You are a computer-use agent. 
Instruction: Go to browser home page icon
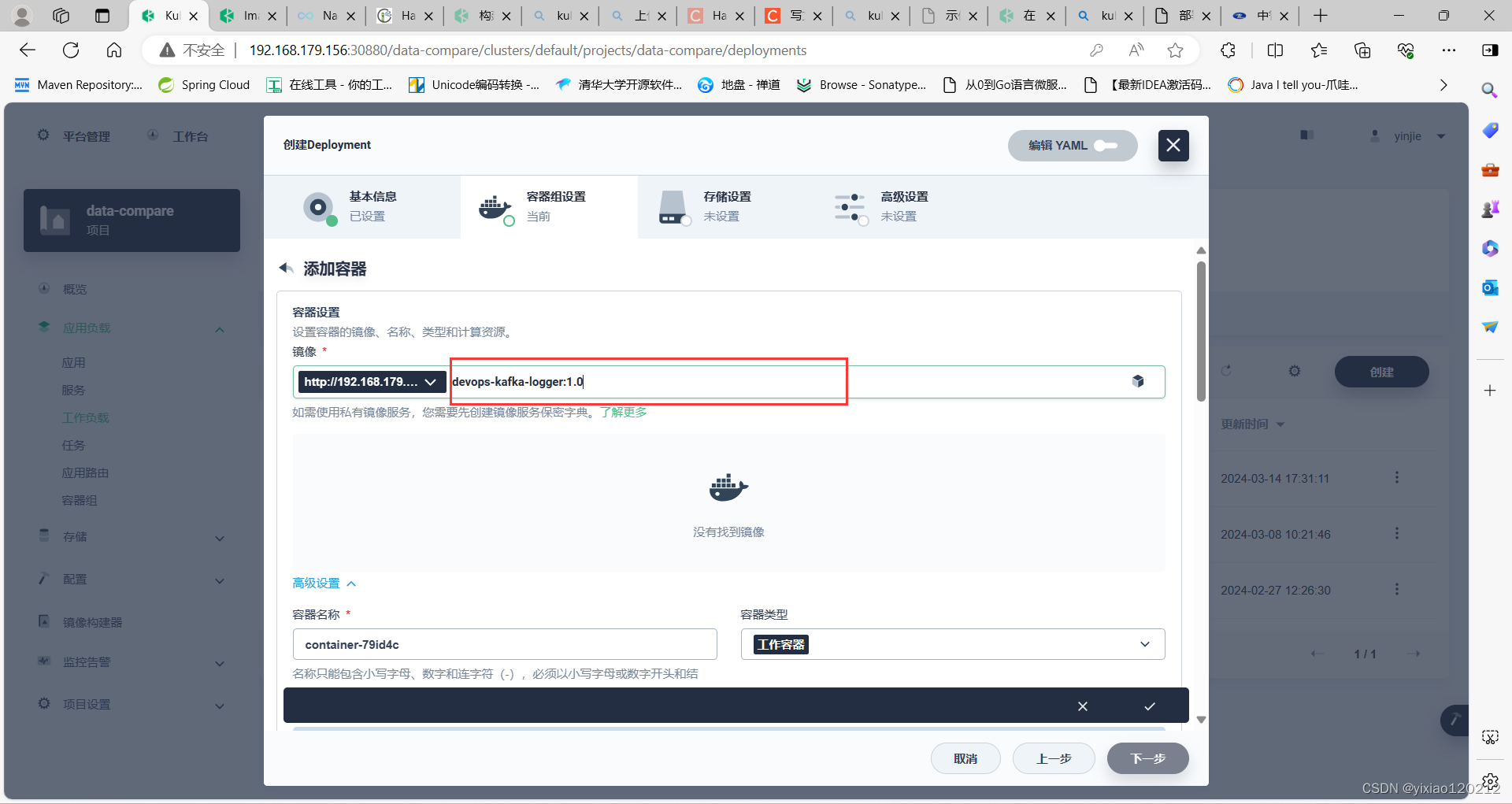114,50
